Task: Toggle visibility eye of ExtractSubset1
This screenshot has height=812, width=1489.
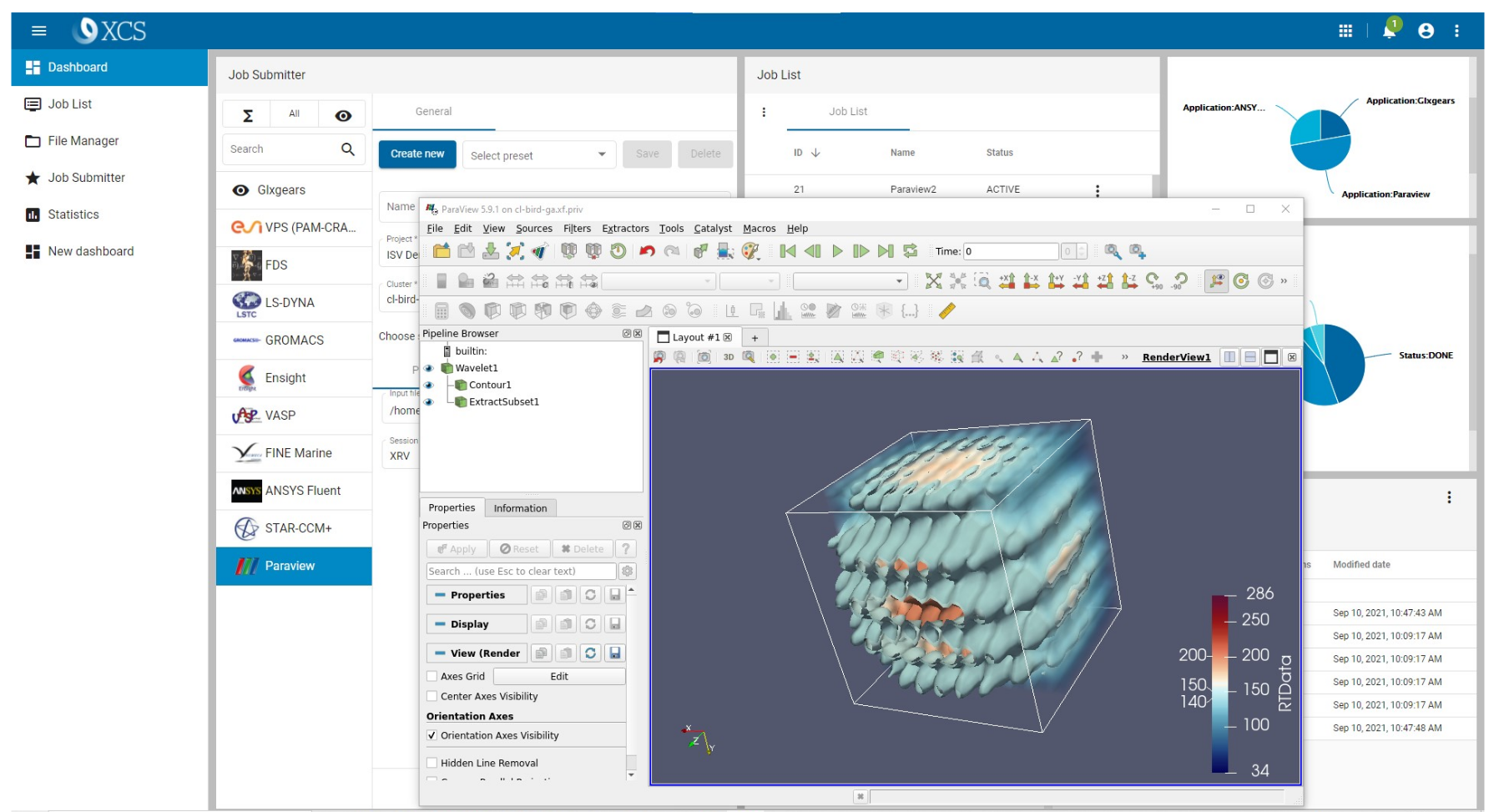Action: point(429,401)
